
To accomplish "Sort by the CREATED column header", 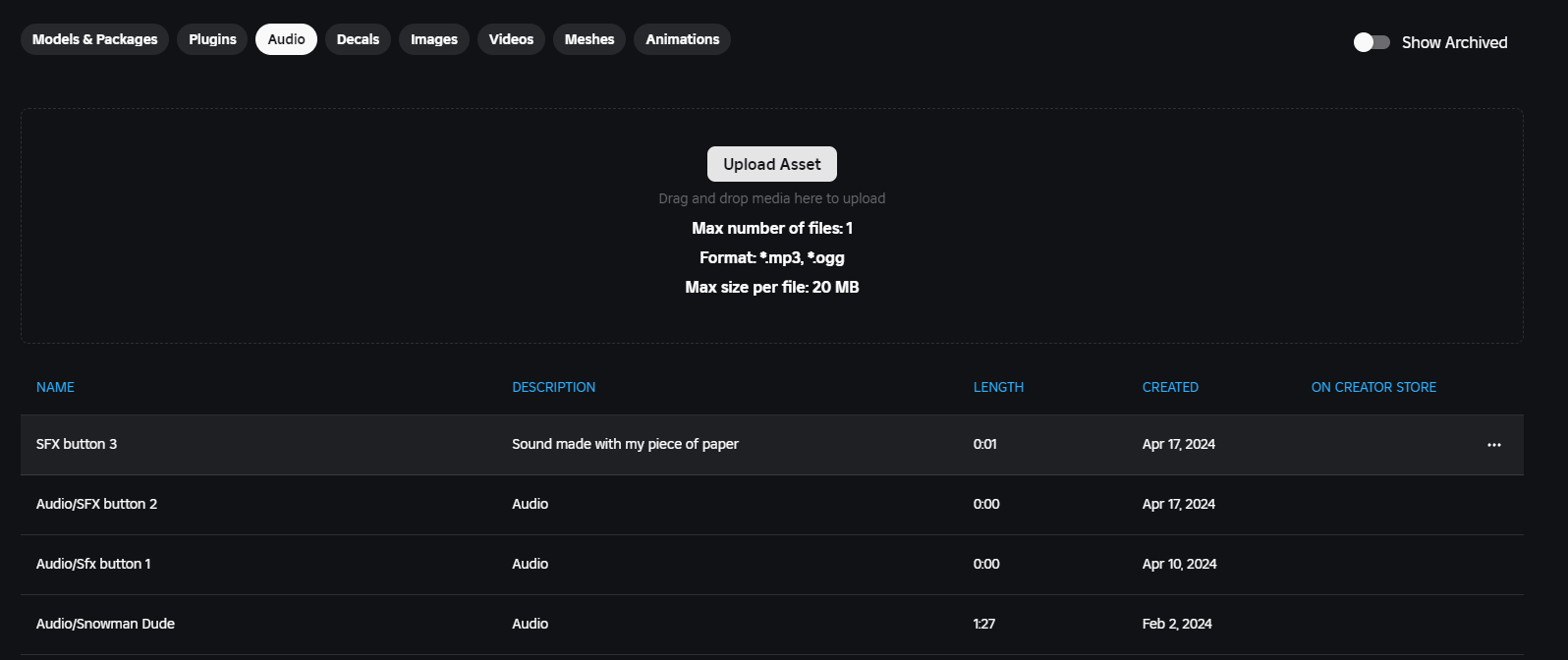I will 1170,387.
